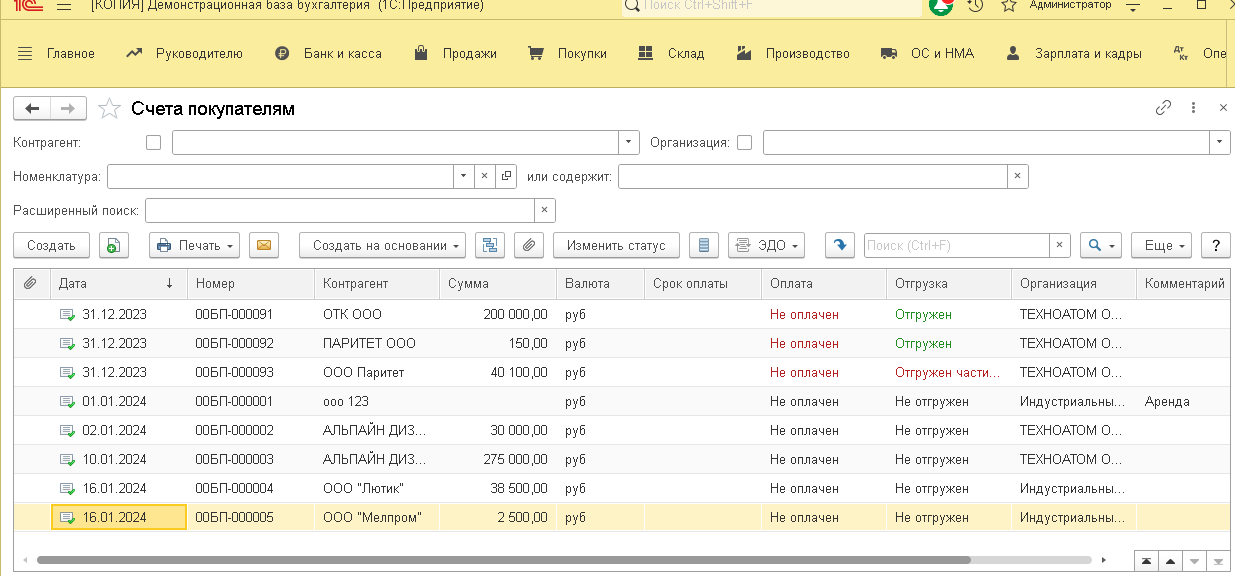Copy link to this form via chain icon

1163,108
